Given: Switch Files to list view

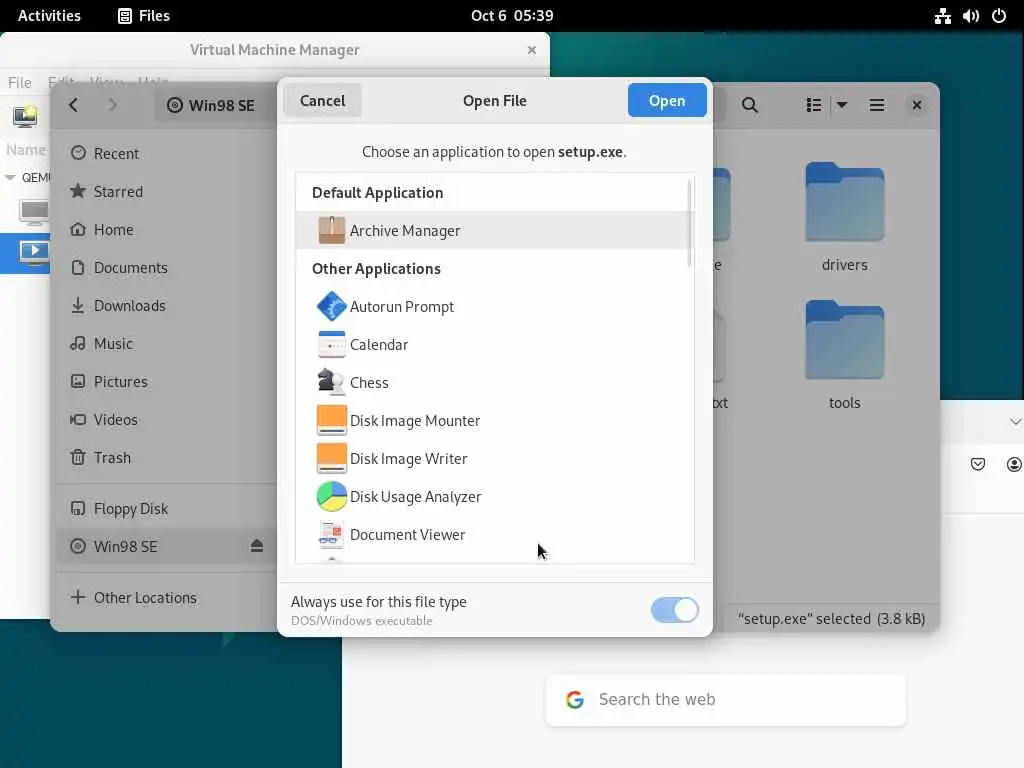Looking at the screenshot, I should tap(814, 105).
